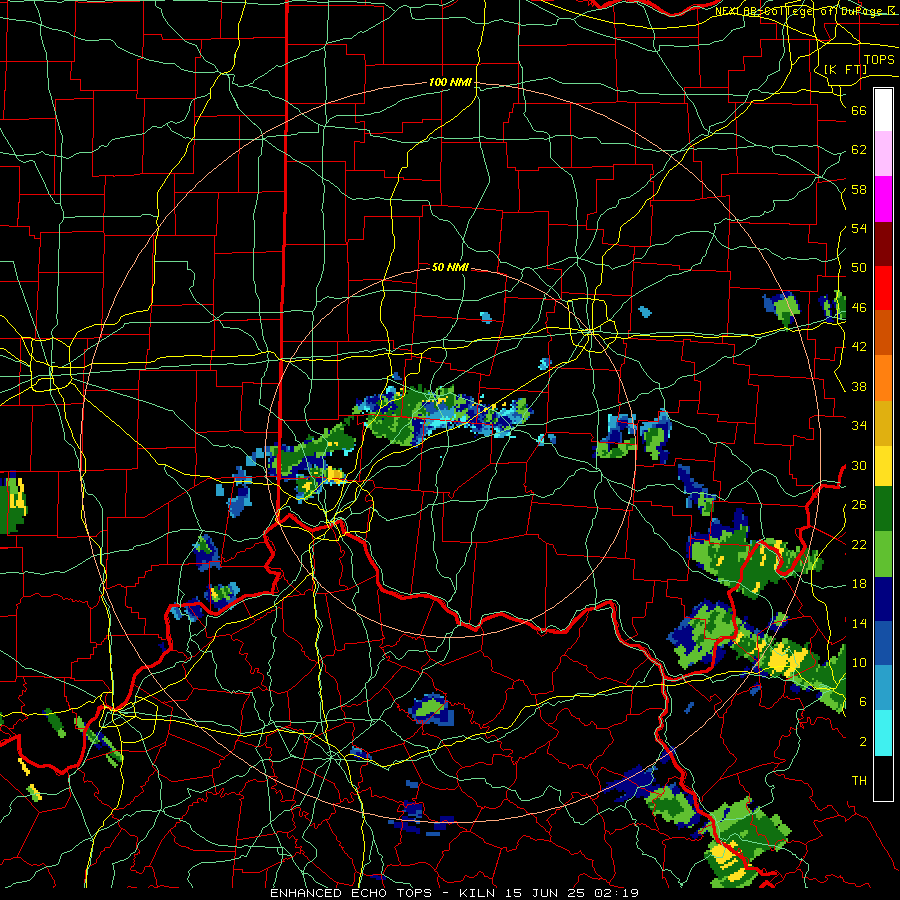Click the '62' legend value
The height and width of the screenshot is (900, 900).
tap(859, 150)
